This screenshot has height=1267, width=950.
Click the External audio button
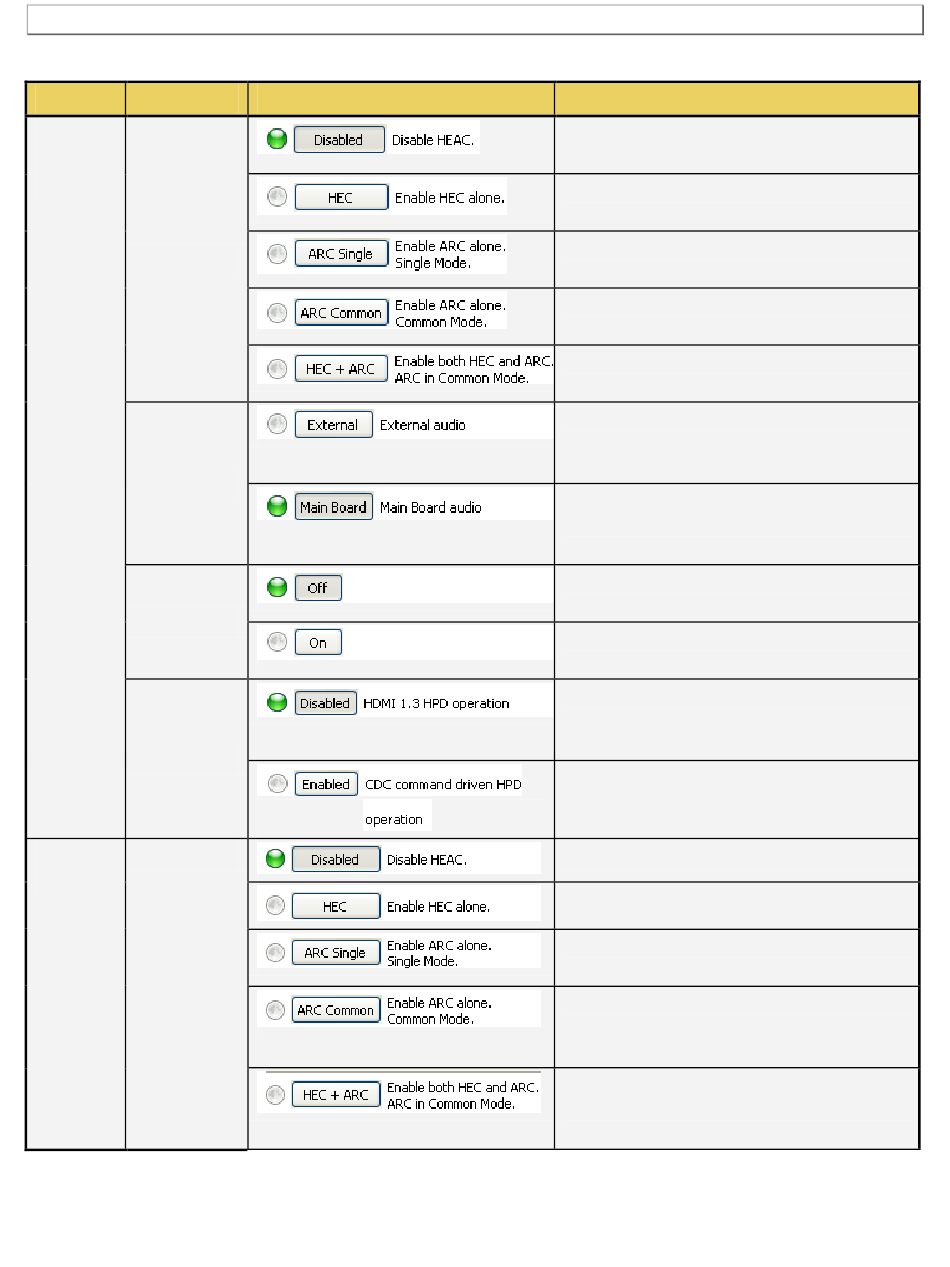pyautogui.click(x=333, y=425)
